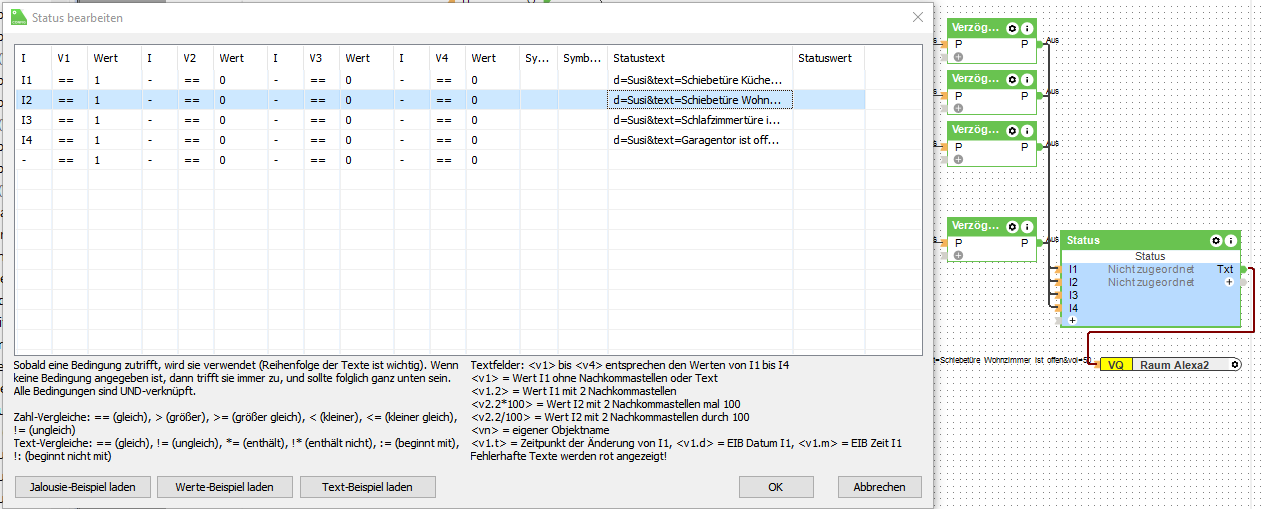The height and width of the screenshot is (509, 1261).
Task: Click plus icon on topmost Verzög... block
Action: click(x=958, y=56)
